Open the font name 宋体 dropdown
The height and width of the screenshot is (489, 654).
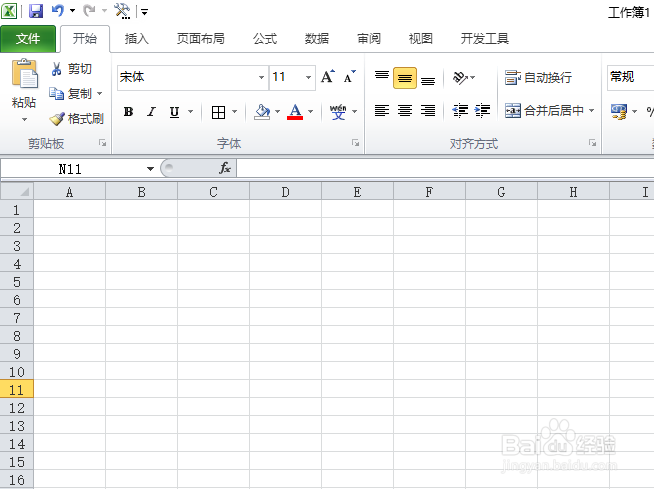[261, 77]
